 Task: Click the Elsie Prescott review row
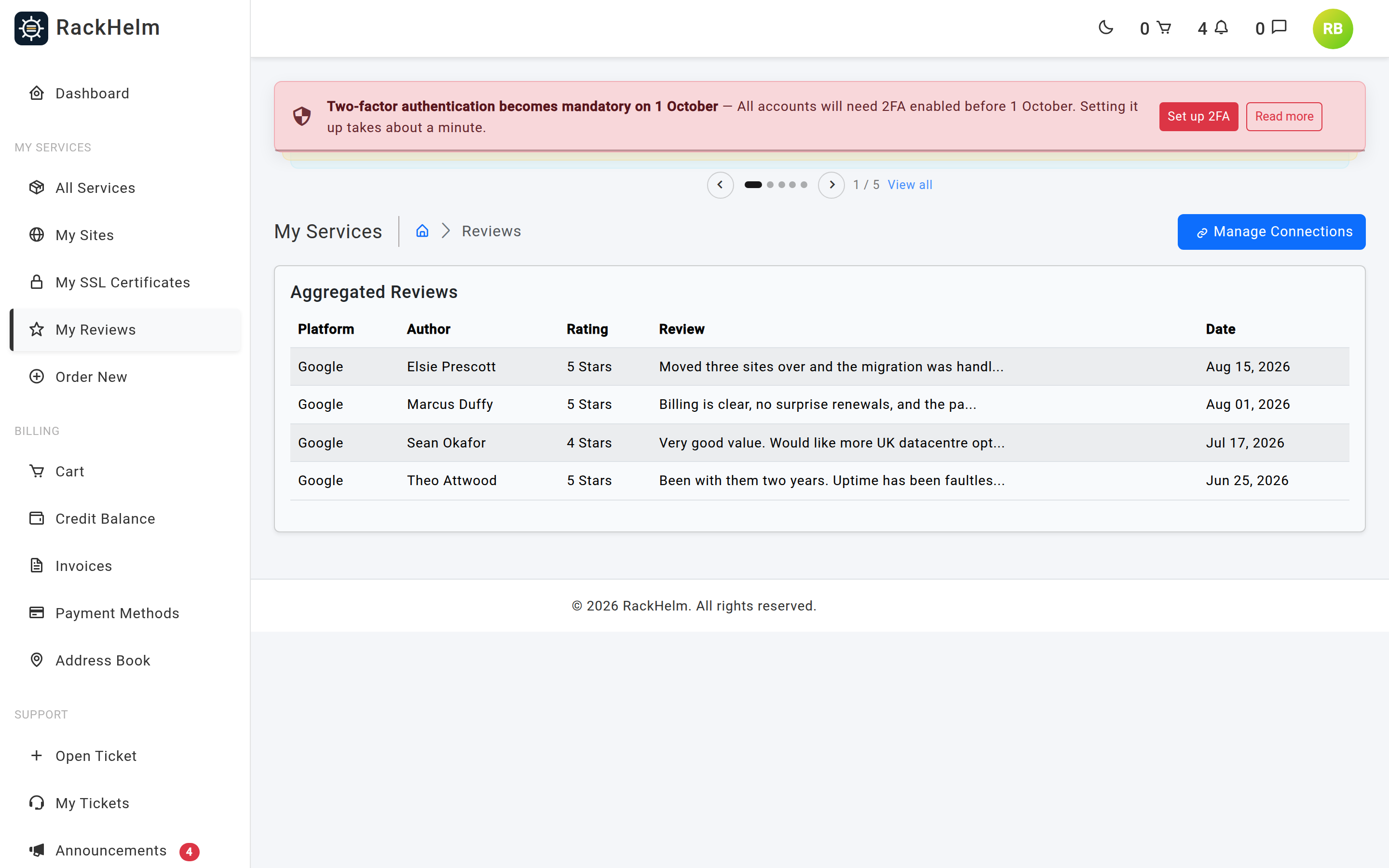pyautogui.click(x=819, y=366)
